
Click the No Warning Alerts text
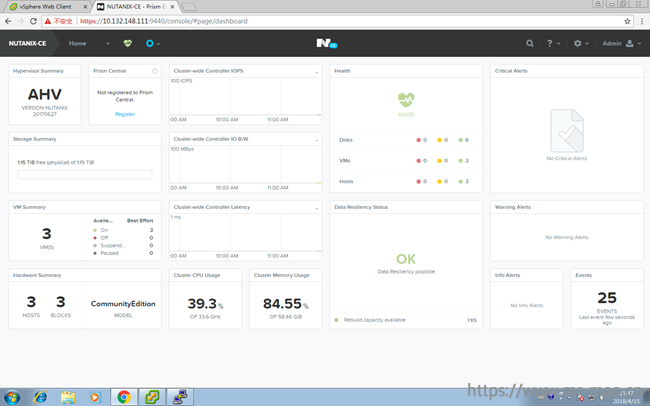567,238
